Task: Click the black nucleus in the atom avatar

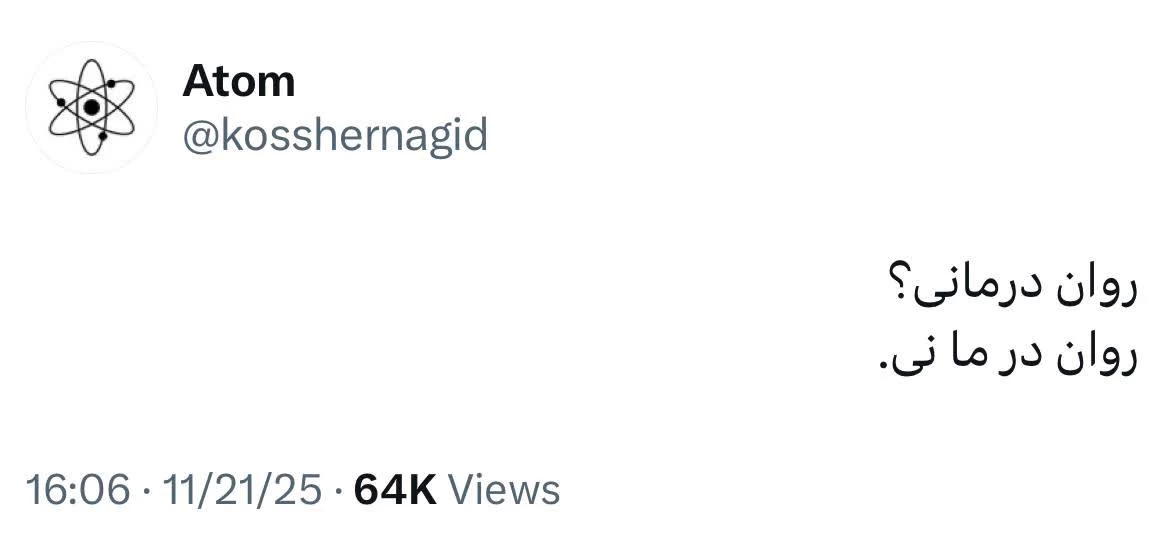Action: click(x=92, y=107)
